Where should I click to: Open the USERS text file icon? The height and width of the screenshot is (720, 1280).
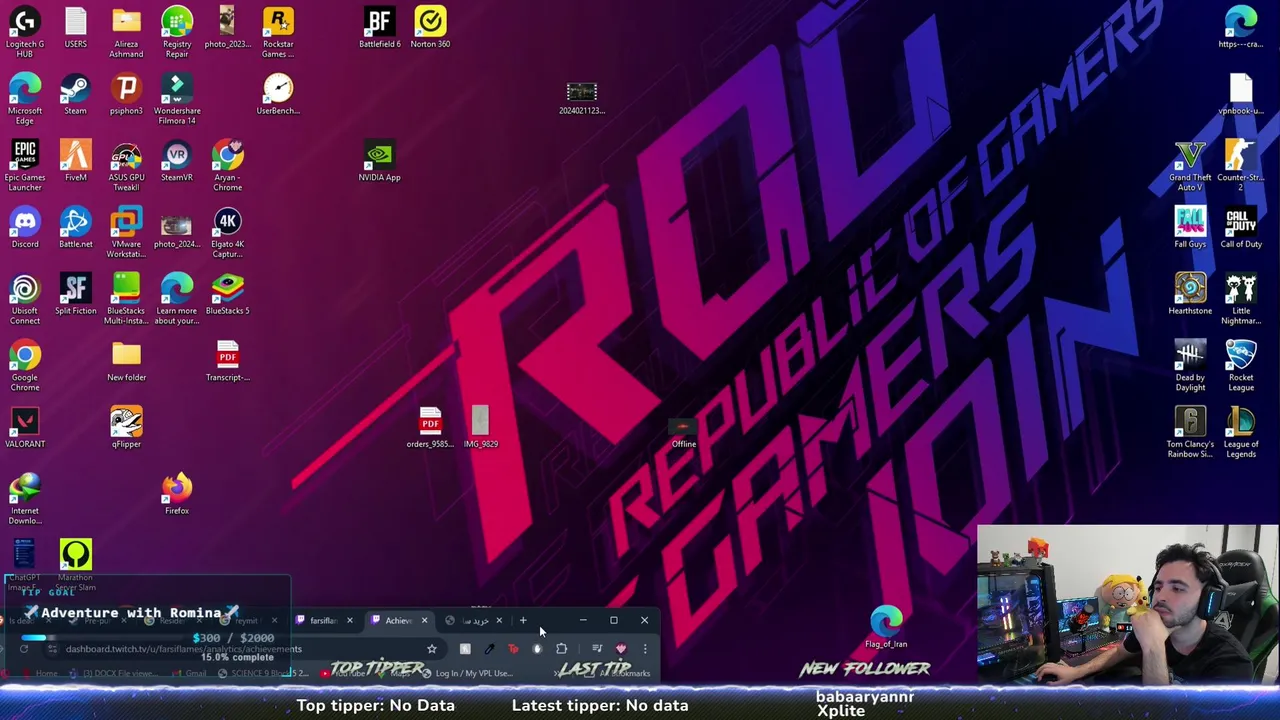pos(75,28)
